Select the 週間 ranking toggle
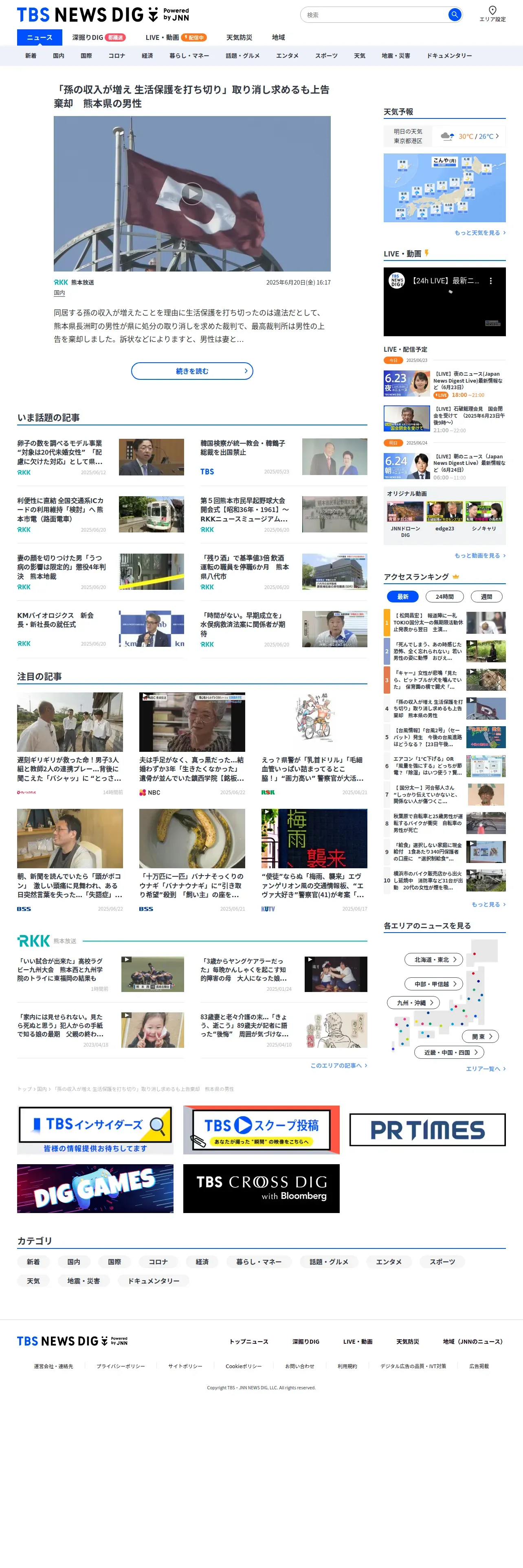The image size is (523, 1568). pyautogui.click(x=486, y=596)
